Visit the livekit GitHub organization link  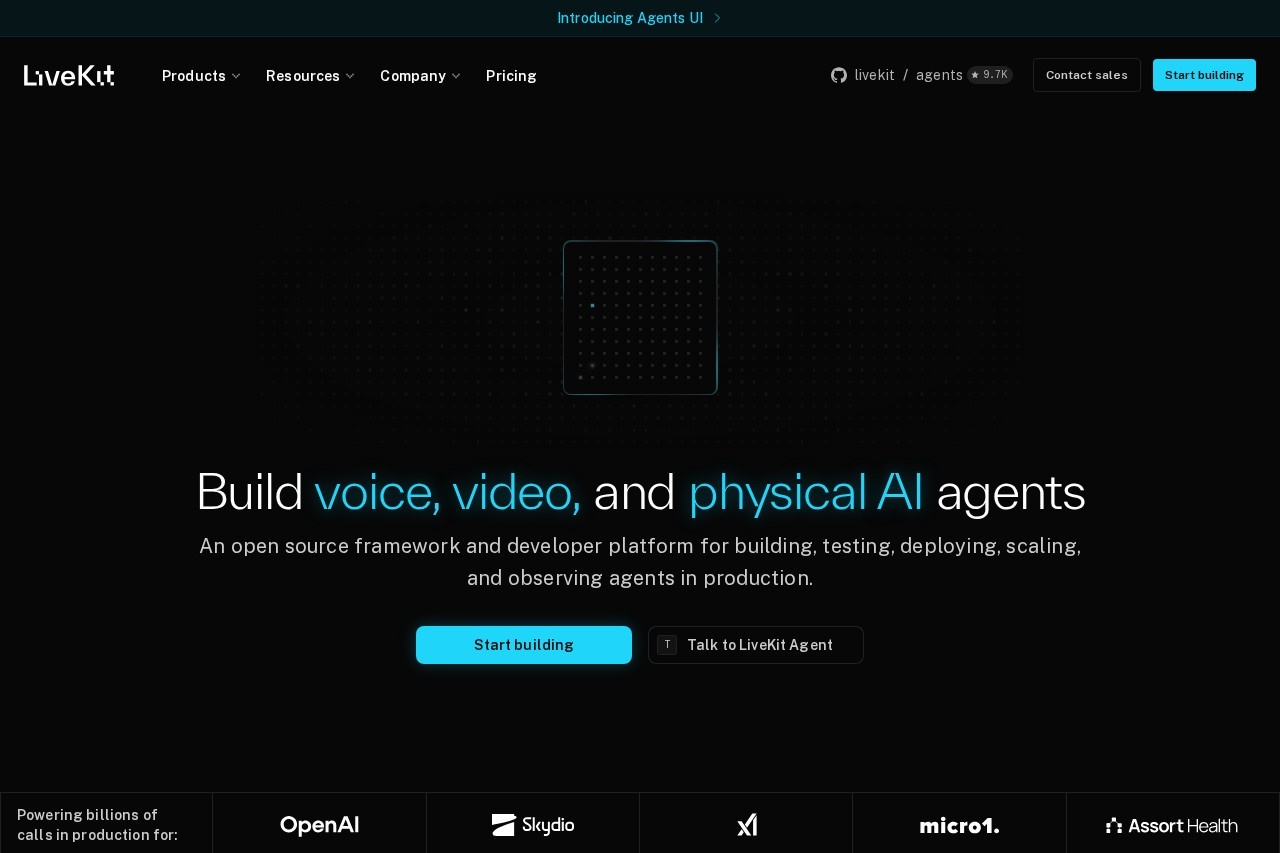click(874, 75)
